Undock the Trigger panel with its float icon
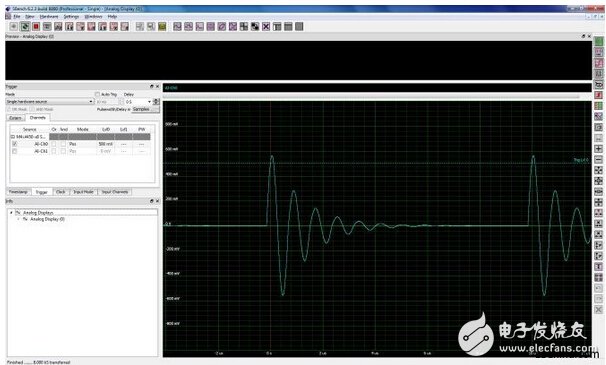606x365 pixels. (x=152, y=86)
